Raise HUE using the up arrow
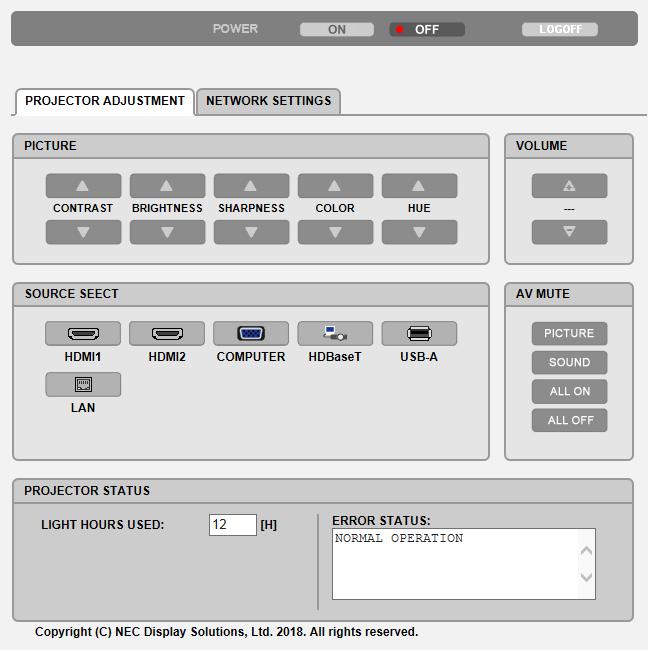 tap(419, 186)
